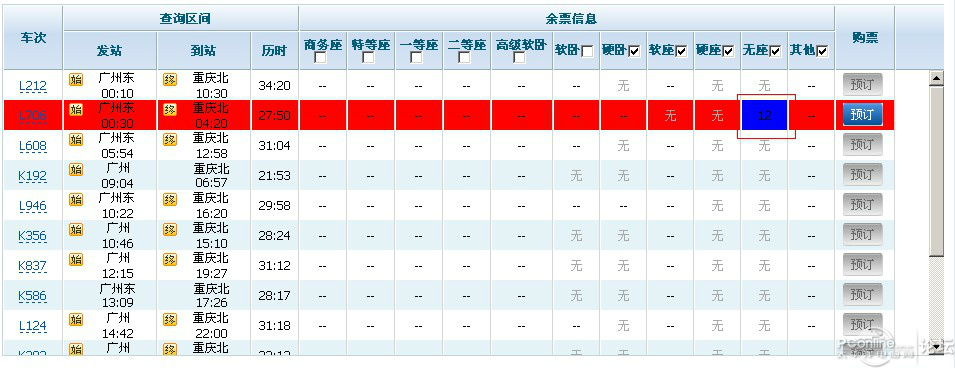This screenshot has width=955, height=368.
Task: Click the blue 预订 button for L706
Action: tap(862, 115)
